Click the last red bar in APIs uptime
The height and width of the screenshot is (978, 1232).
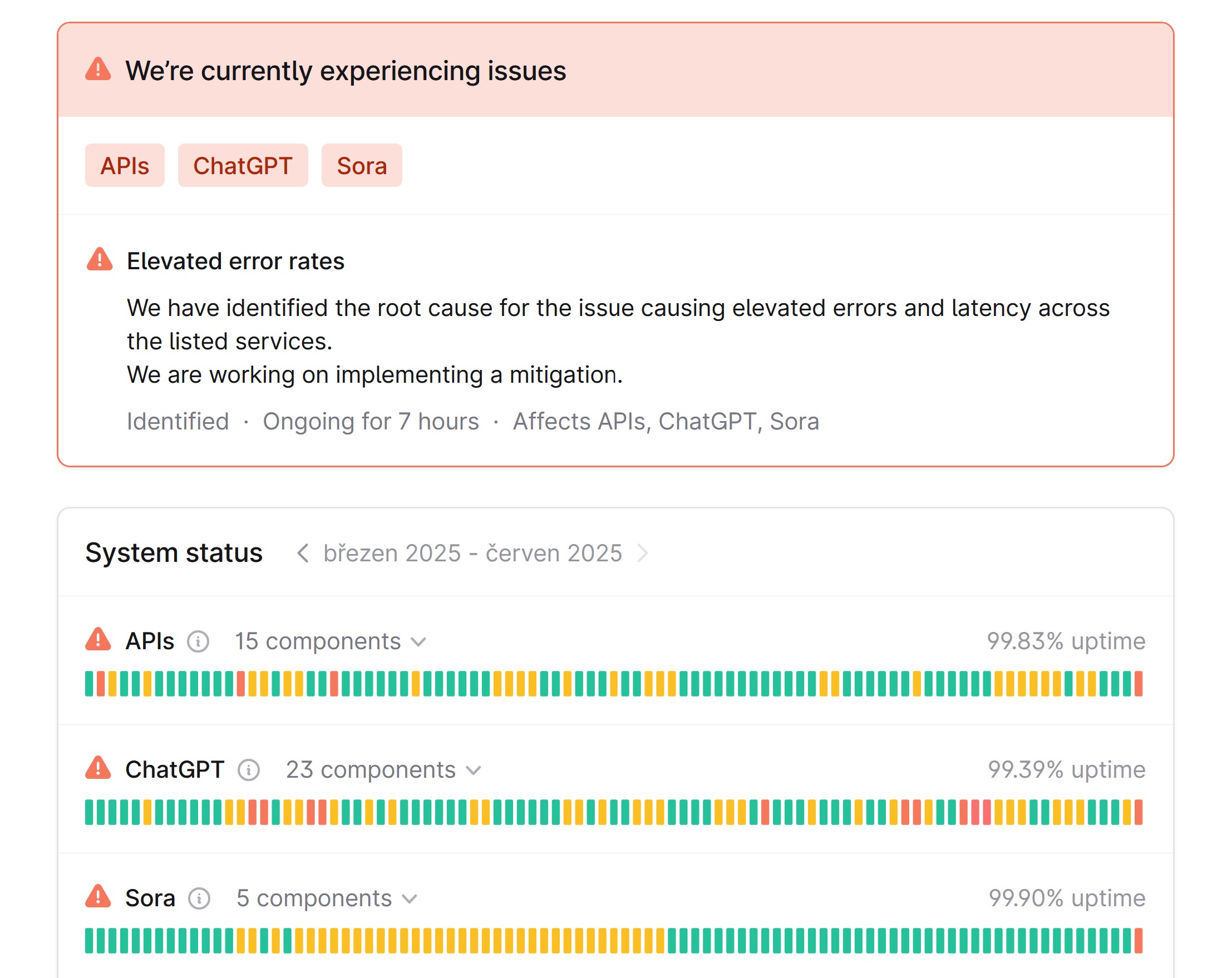click(x=1139, y=684)
